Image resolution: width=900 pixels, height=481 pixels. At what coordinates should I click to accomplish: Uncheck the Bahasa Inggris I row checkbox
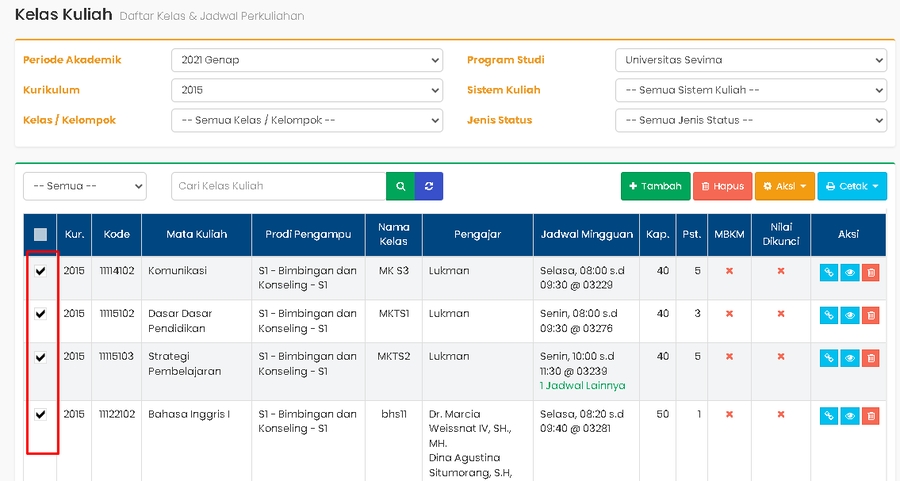point(41,414)
